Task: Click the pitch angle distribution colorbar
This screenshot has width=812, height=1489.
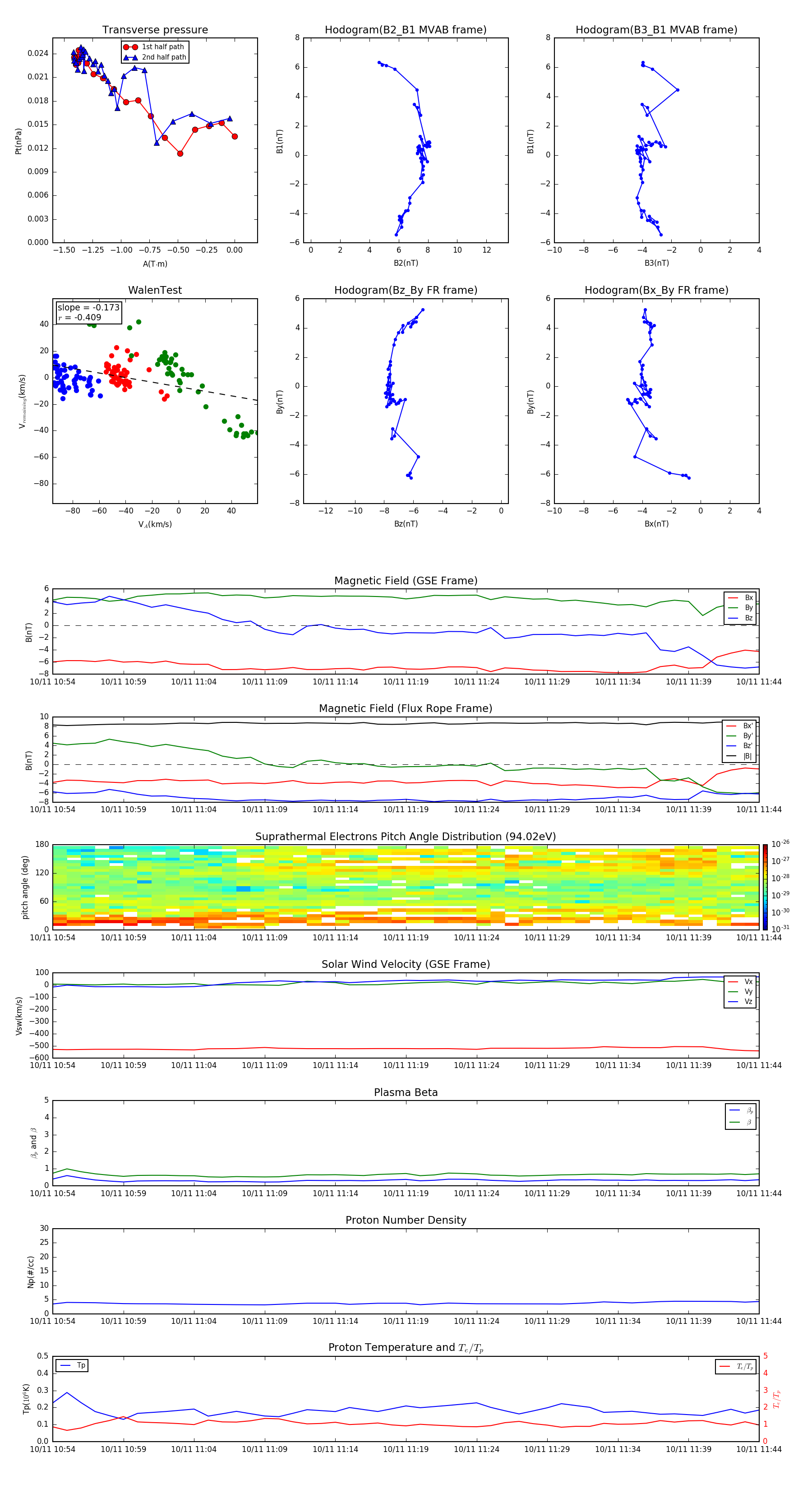Action: [765, 887]
